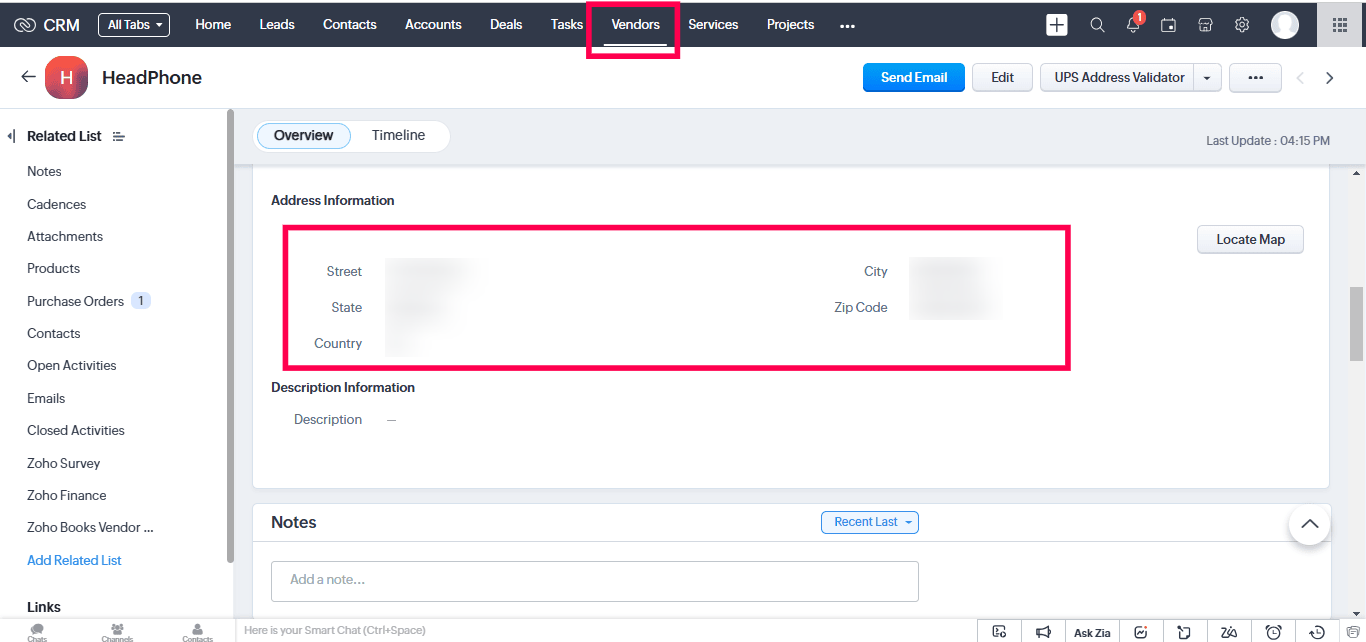This screenshot has width=1366, height=642.
Task: Open global search magnifier icon
Action: (1097, 25)
